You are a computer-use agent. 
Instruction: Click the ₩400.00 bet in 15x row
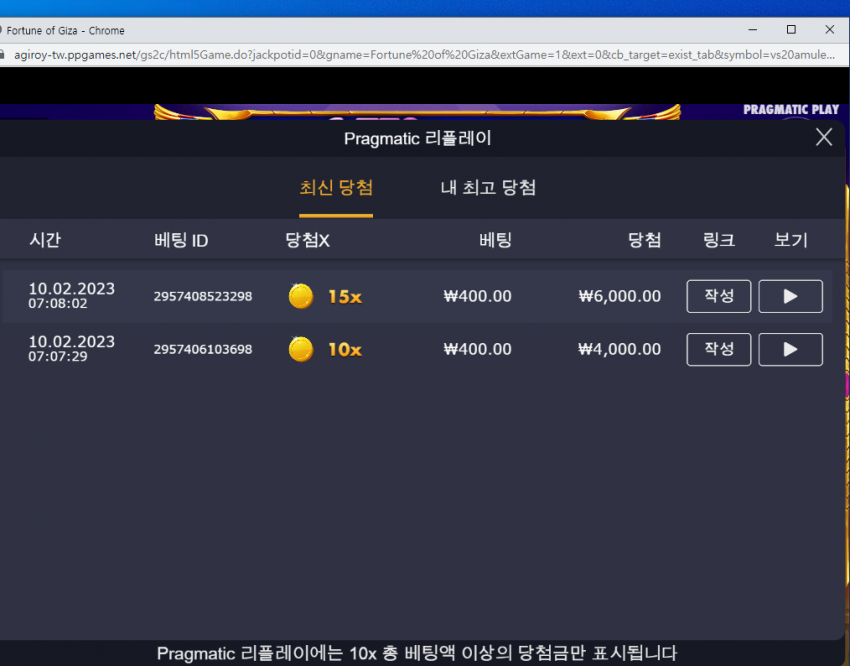[478, 296]
